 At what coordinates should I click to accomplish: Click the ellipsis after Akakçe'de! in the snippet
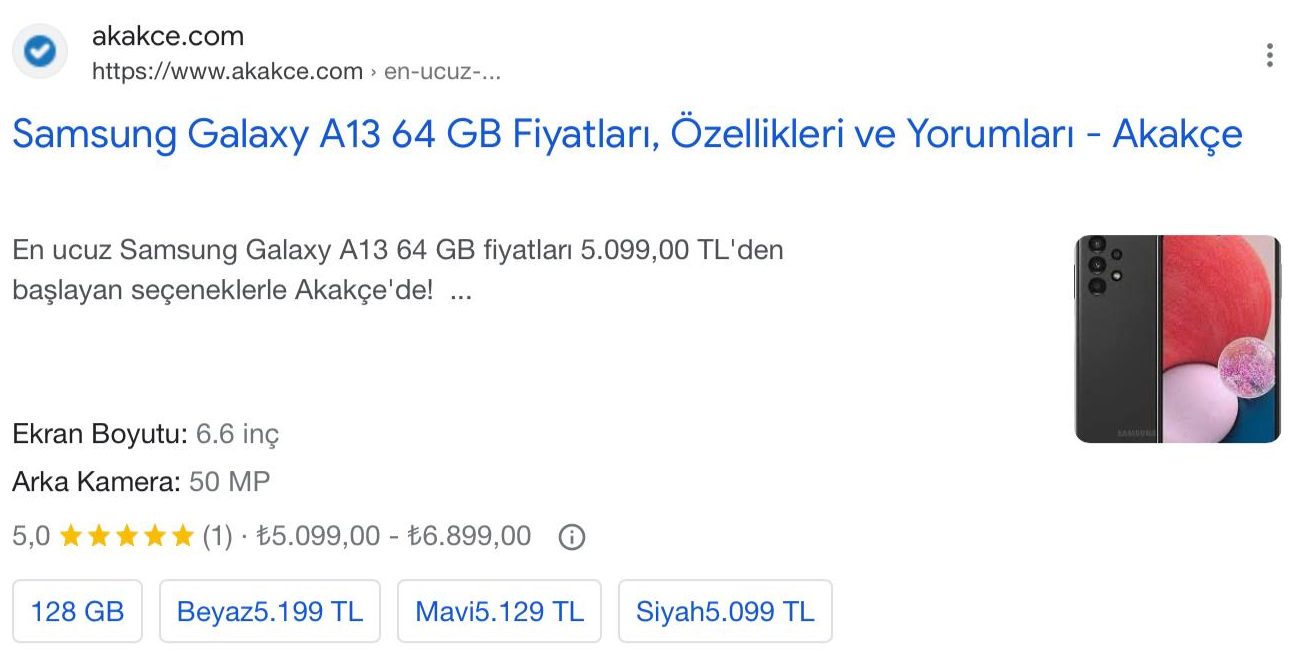point(461,292)
